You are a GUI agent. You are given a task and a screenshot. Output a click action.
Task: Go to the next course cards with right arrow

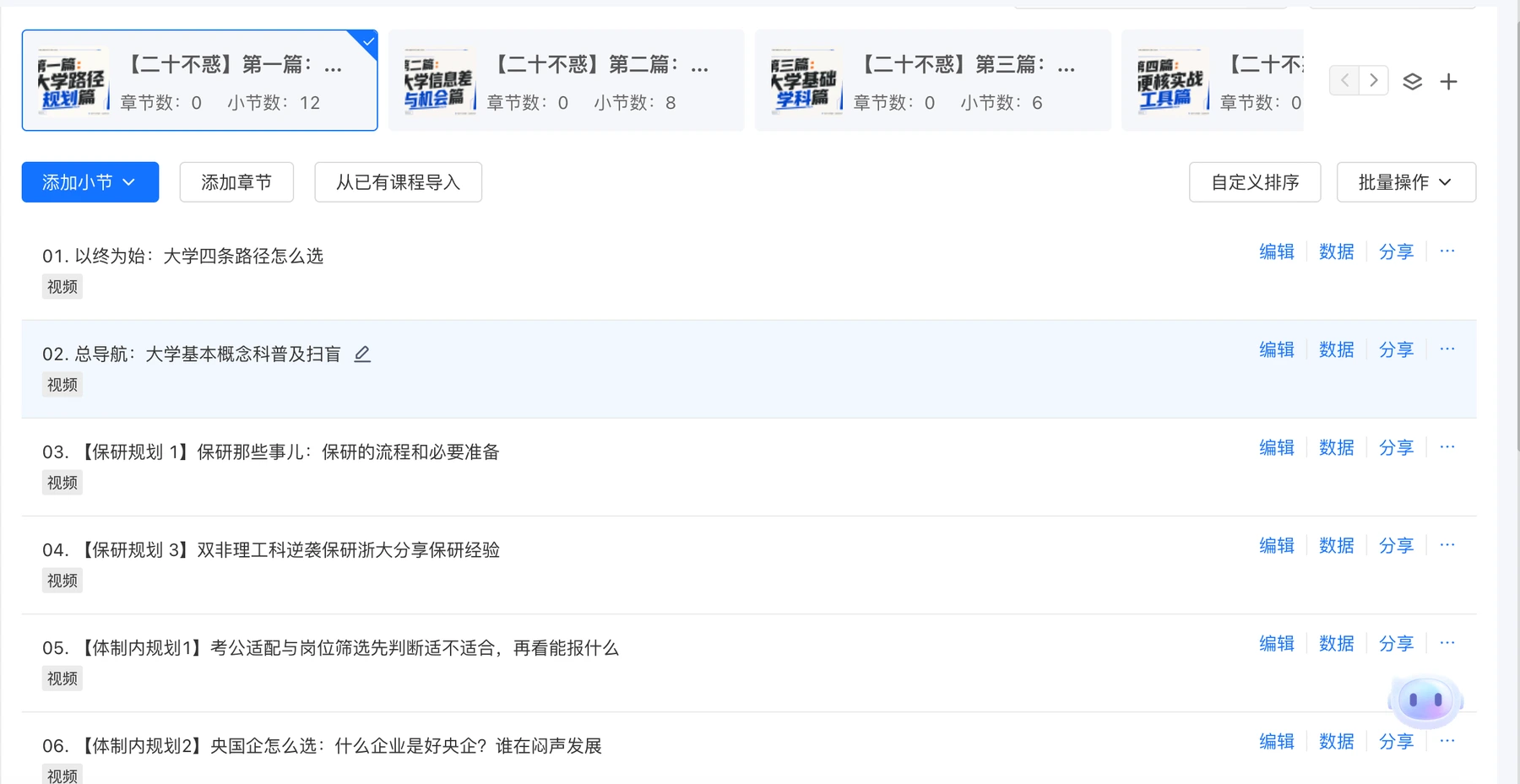point(1374,81)
